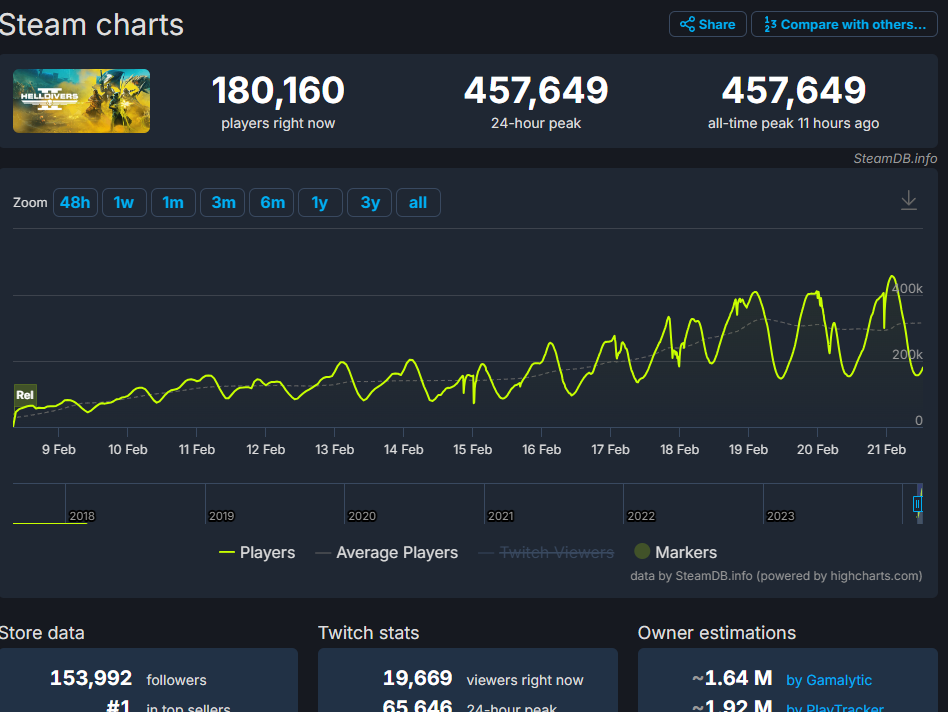Image resolution: width=948 pixels, height=712 pixels.
Task: Set chart zoom to 1y
Action: [x=320, y=202]
